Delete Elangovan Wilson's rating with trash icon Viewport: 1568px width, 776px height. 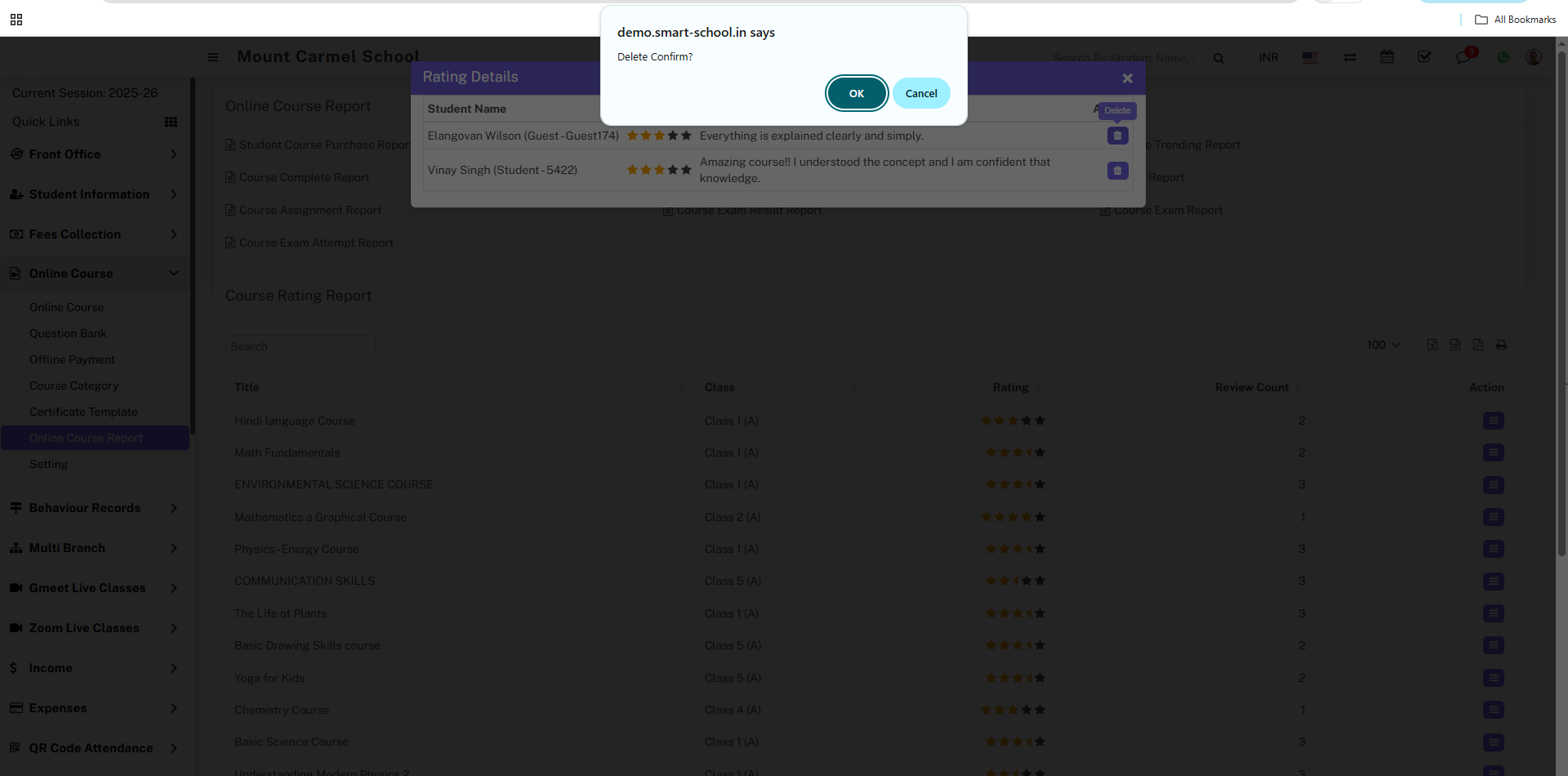pos(1117,136)
